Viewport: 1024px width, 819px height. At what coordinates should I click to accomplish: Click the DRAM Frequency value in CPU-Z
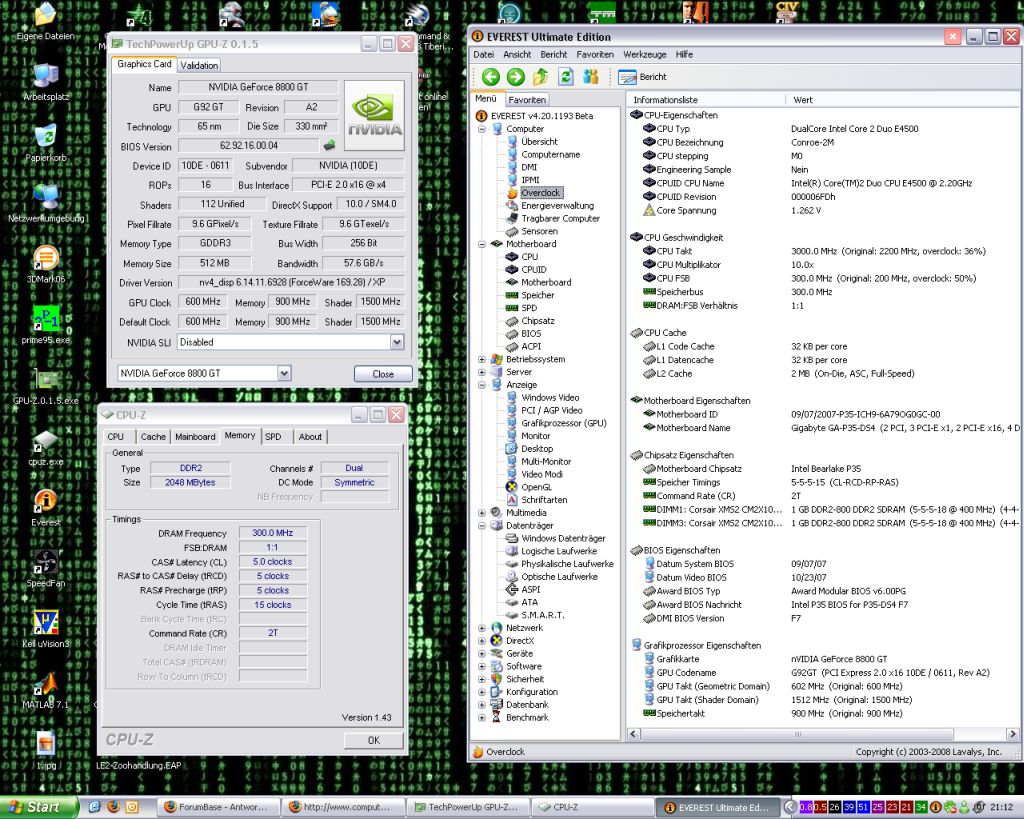[272, 534]
